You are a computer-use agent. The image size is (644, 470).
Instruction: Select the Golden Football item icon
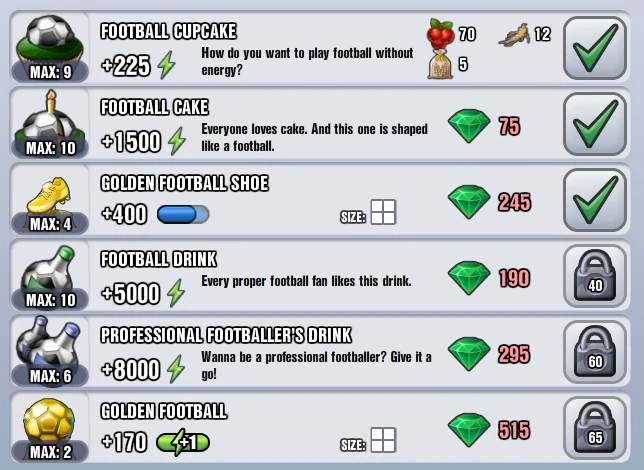(49, 421)
